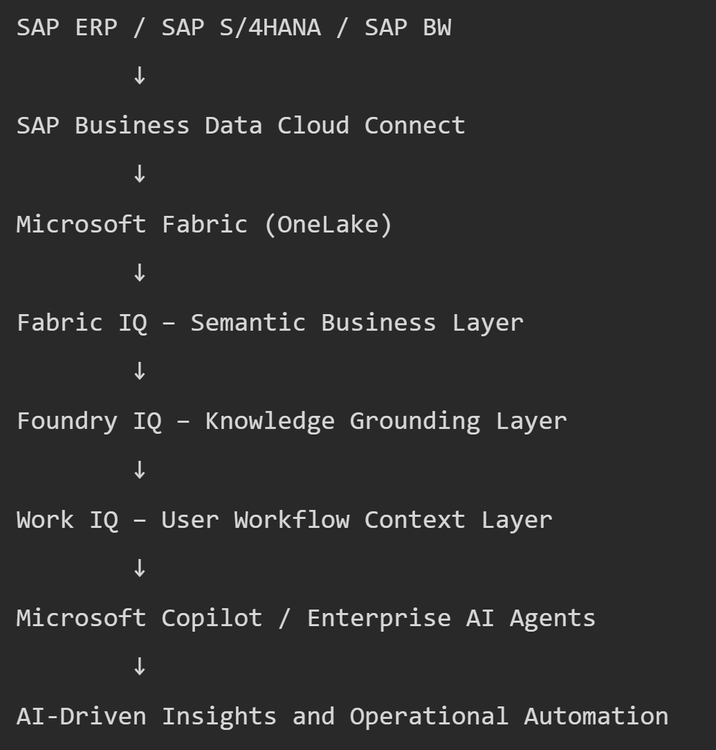Click the Foundry IQ text
This screenshot has width=716, height=750.
pyautogui.click(x=89, y=420)
